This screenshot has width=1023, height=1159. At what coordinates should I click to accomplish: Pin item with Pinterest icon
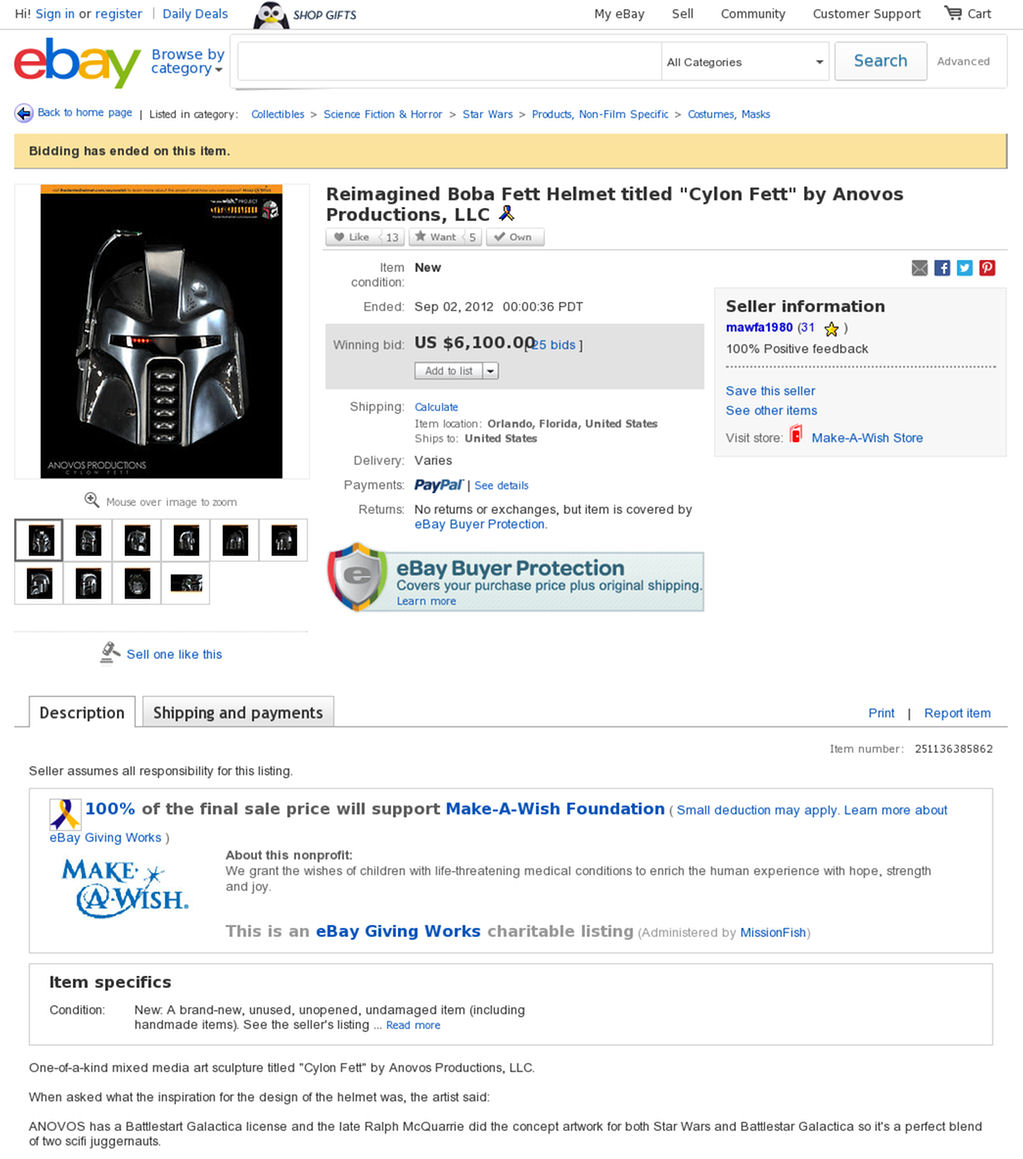tap(988, 268)
